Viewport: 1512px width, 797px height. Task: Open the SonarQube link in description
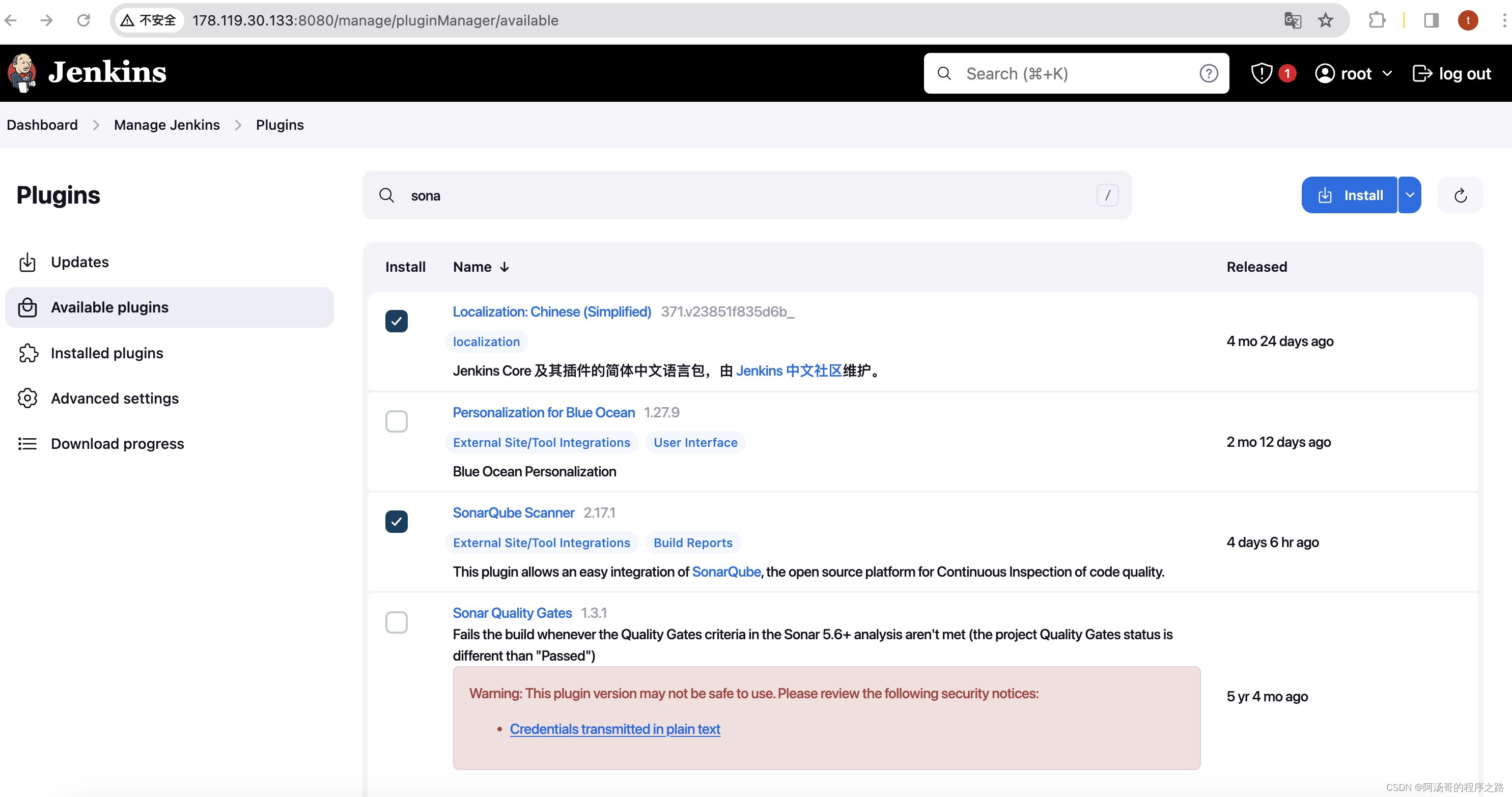[x=726, y=572]
